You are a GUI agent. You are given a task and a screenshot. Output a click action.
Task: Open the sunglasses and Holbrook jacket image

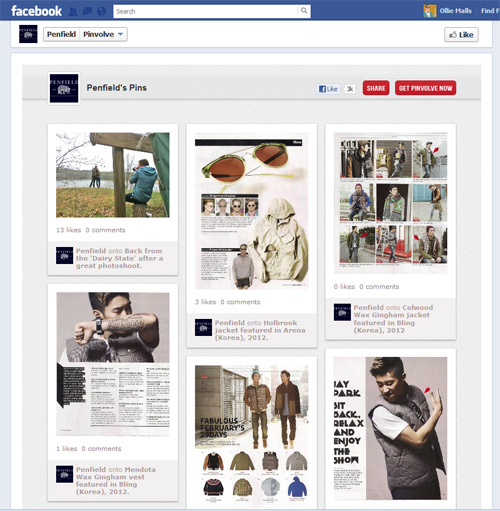coord(252,211)
